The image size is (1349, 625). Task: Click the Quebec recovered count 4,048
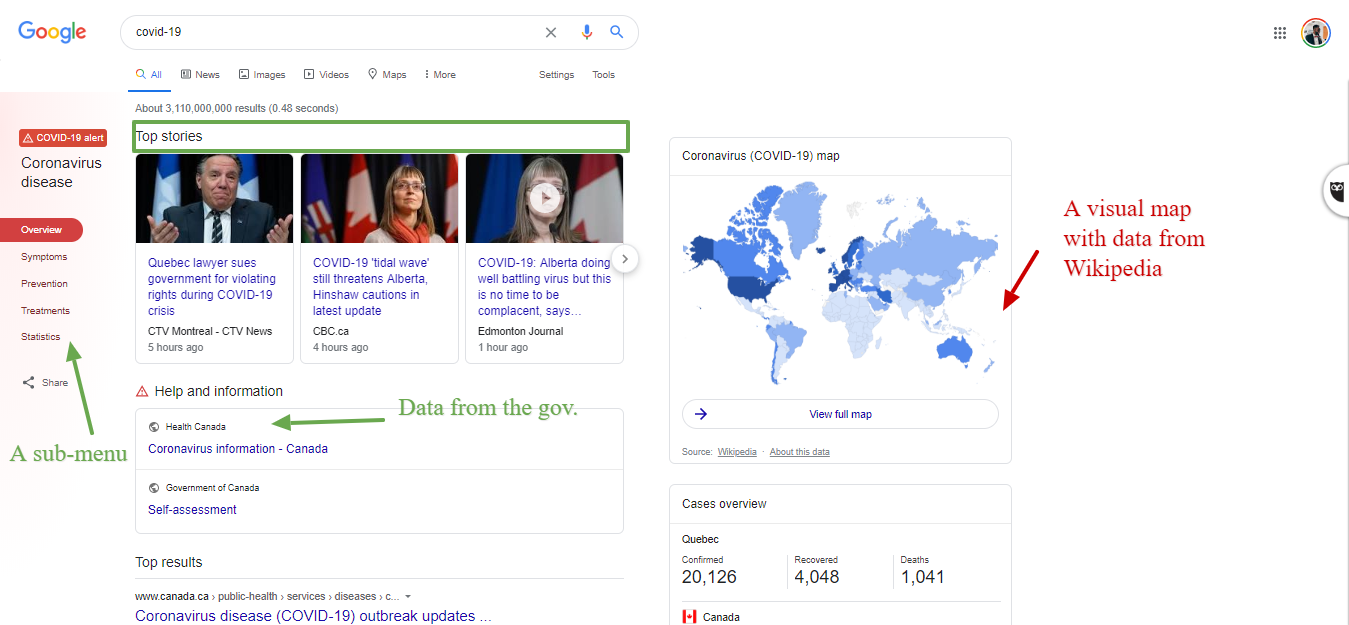(817, 577)
